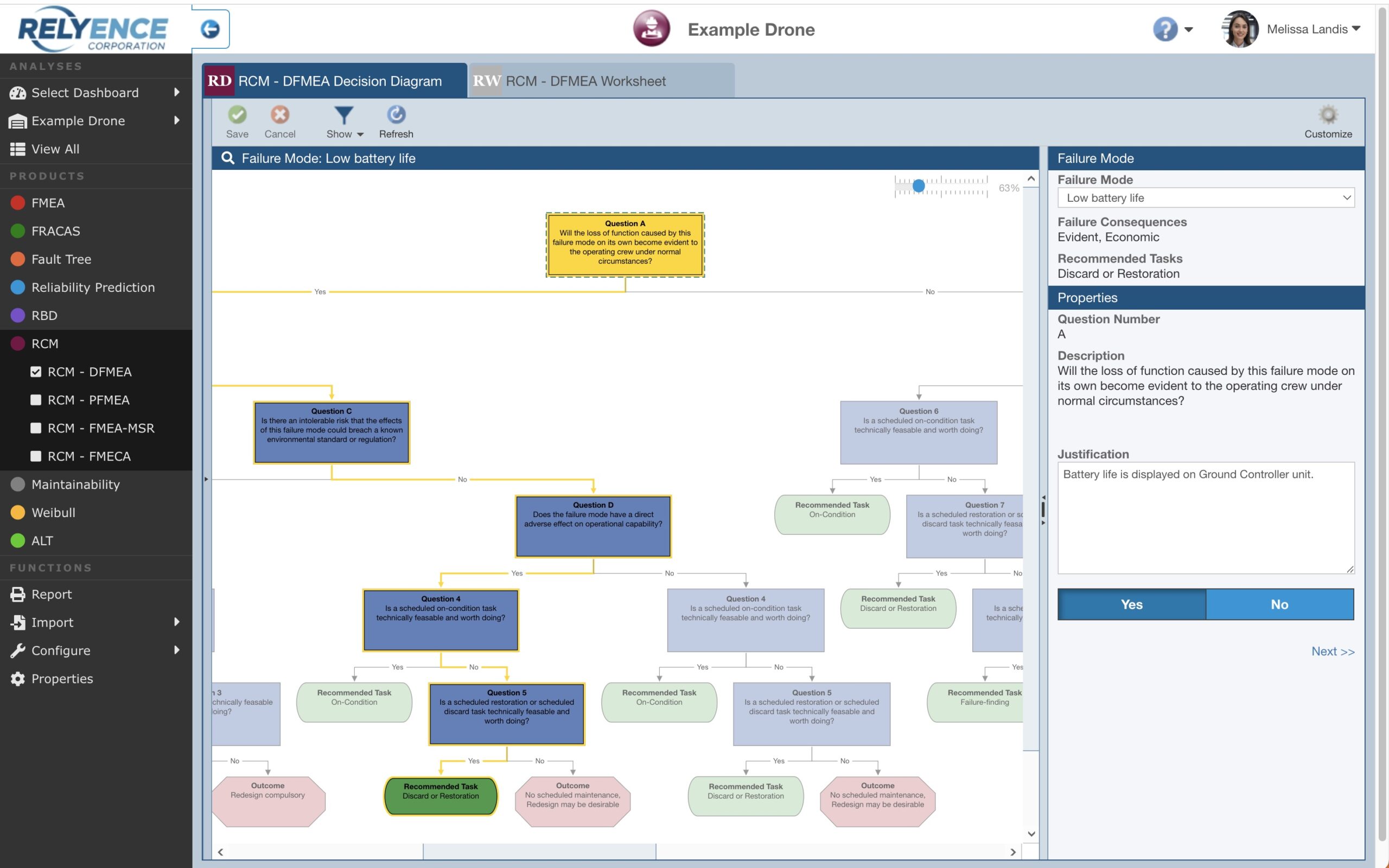Select the FRACAS module in the sidebar
Viewport: 1389px width, 868px height.
click(x=56, y=231)
